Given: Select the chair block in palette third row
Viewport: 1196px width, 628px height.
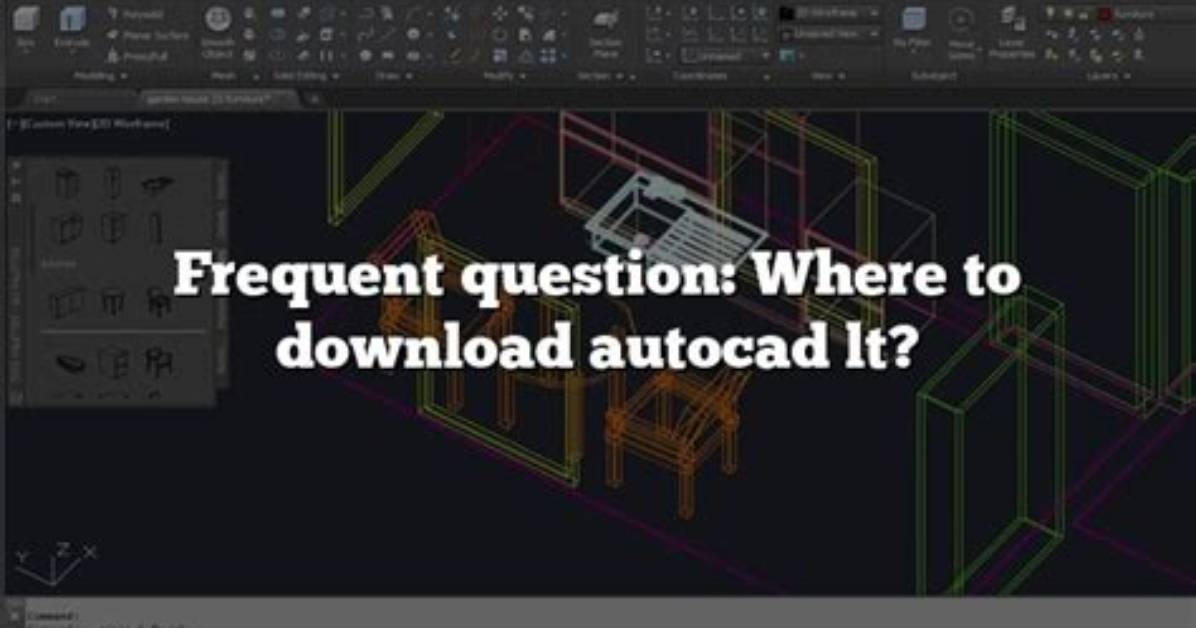Looking at the screenshot, I should (159, 301).
